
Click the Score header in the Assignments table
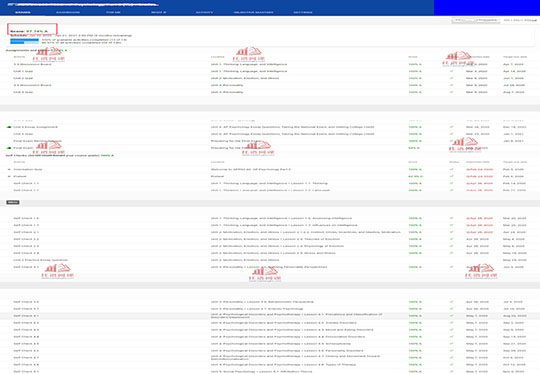coord(413,57)
